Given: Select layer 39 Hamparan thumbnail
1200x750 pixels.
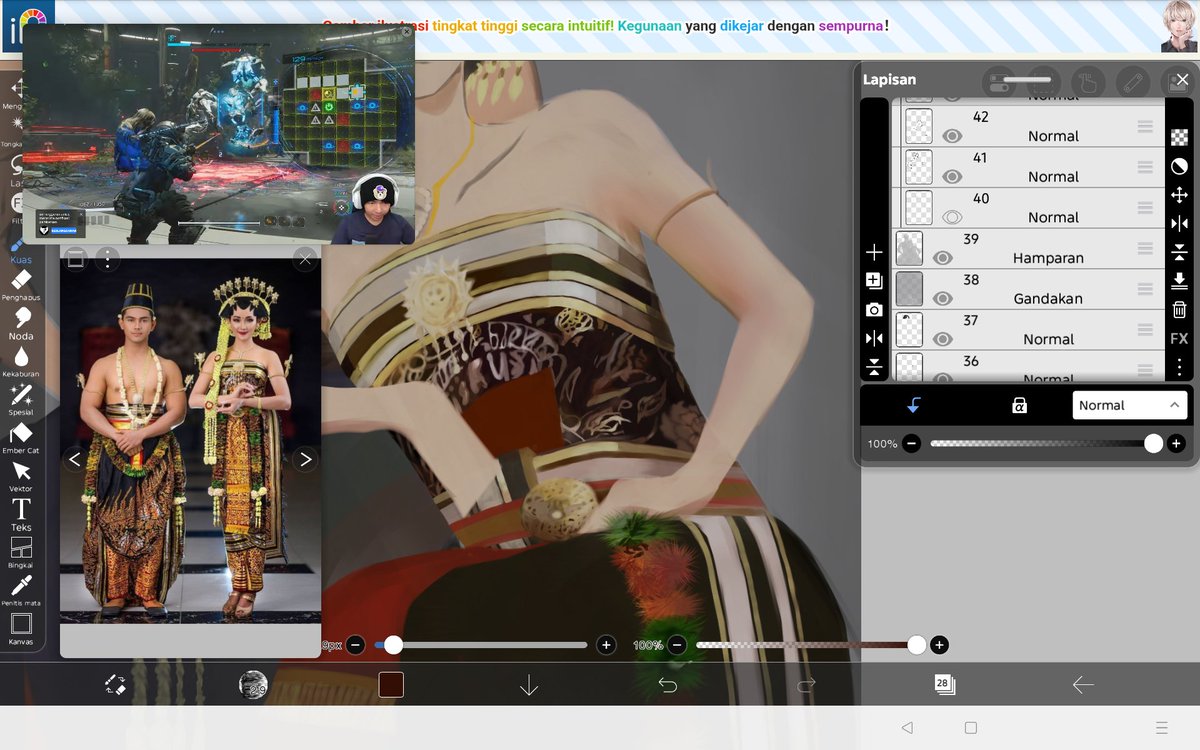Looking at the screenshot, I should click(x=909, y=248).
